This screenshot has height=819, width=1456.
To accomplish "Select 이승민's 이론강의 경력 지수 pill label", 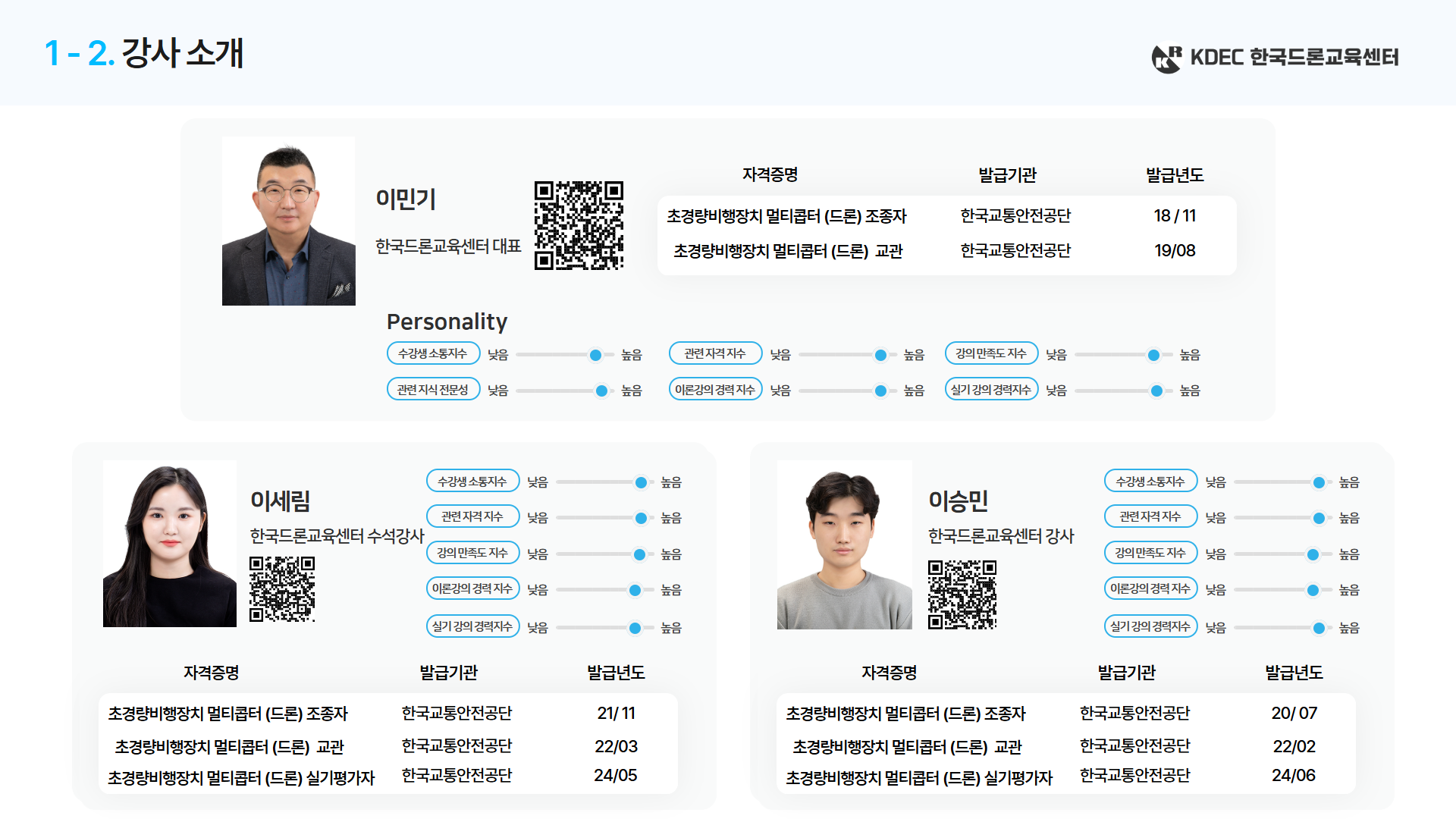I will pyautogui.click(x=1150, y=588).
